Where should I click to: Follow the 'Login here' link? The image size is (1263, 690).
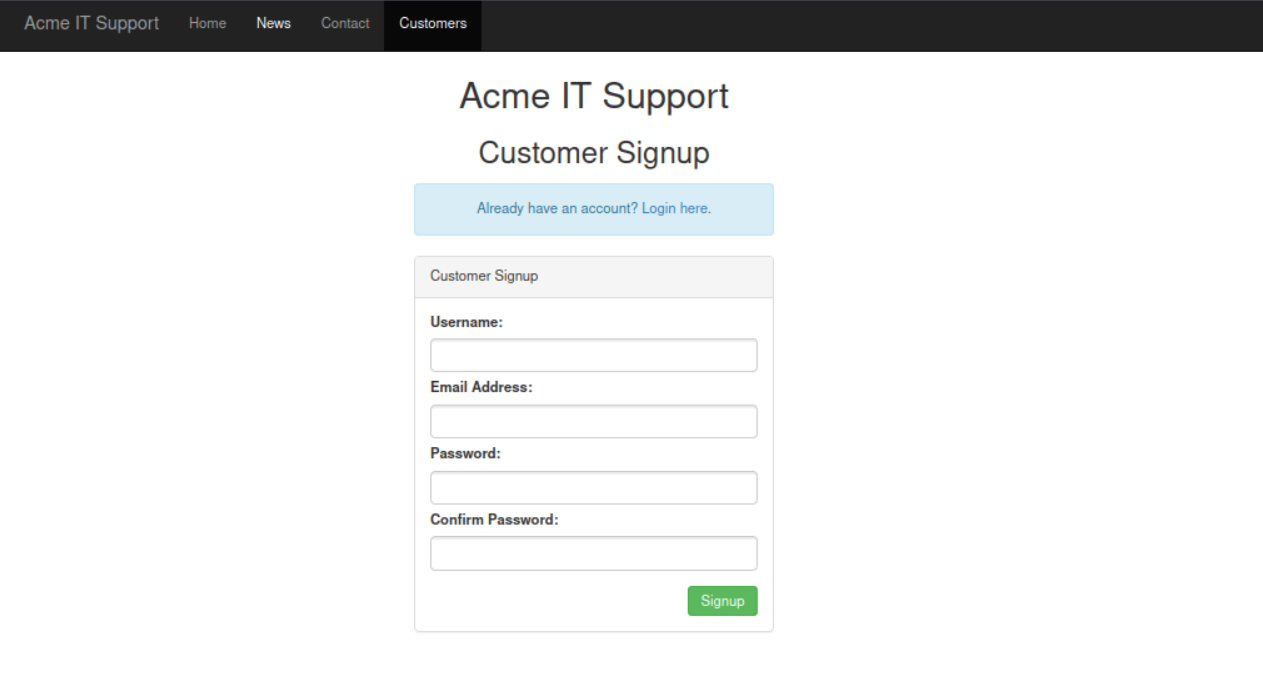click(x=676, y=208)
